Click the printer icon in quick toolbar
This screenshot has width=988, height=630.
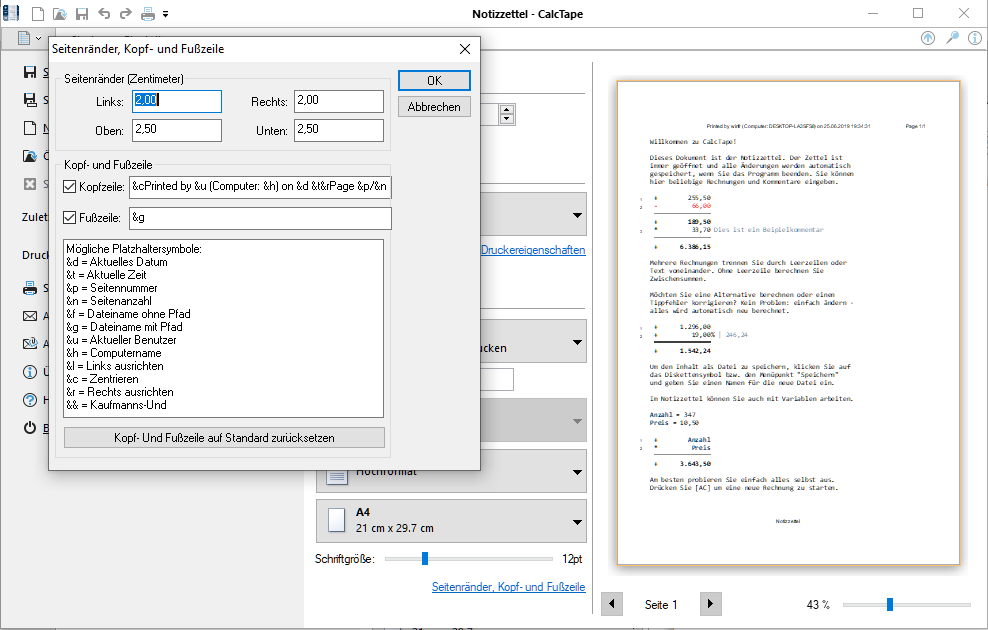[147, 14]
